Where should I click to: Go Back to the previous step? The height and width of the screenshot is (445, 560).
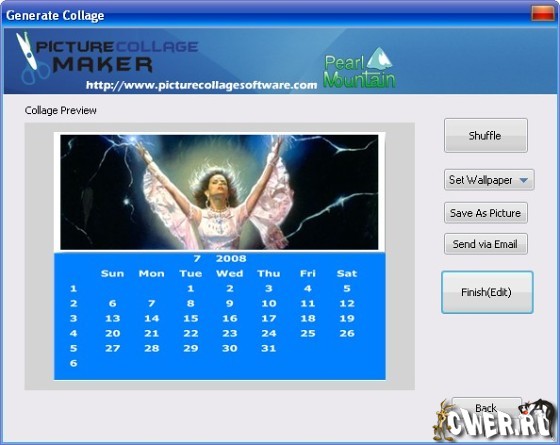[x=486, y=408]
